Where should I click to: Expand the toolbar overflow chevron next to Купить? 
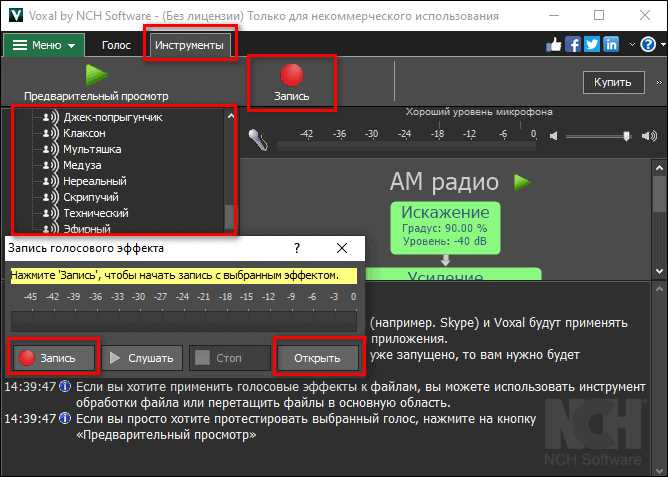coord(659,83)
